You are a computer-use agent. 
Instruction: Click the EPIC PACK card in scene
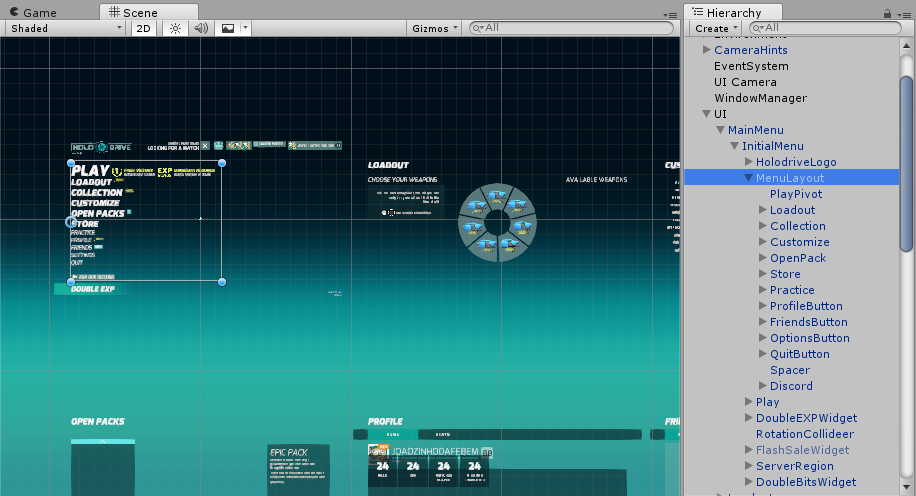pyautogui.click(x=299, y=470)
